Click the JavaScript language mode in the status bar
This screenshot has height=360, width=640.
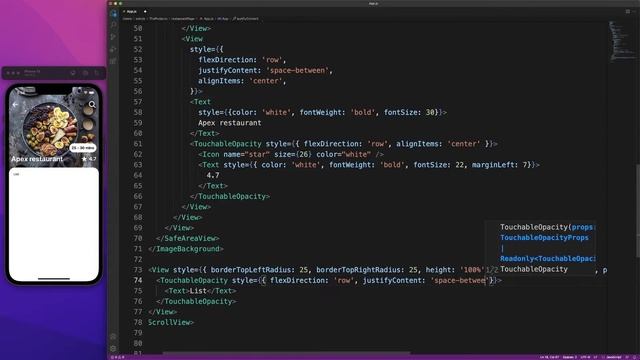click(x=613, y=357)
